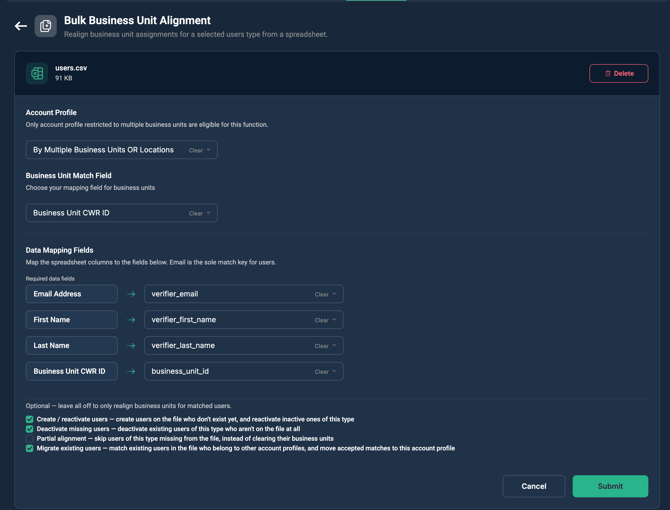Clear the verifier_first_name mapping

tap(321, 320)
